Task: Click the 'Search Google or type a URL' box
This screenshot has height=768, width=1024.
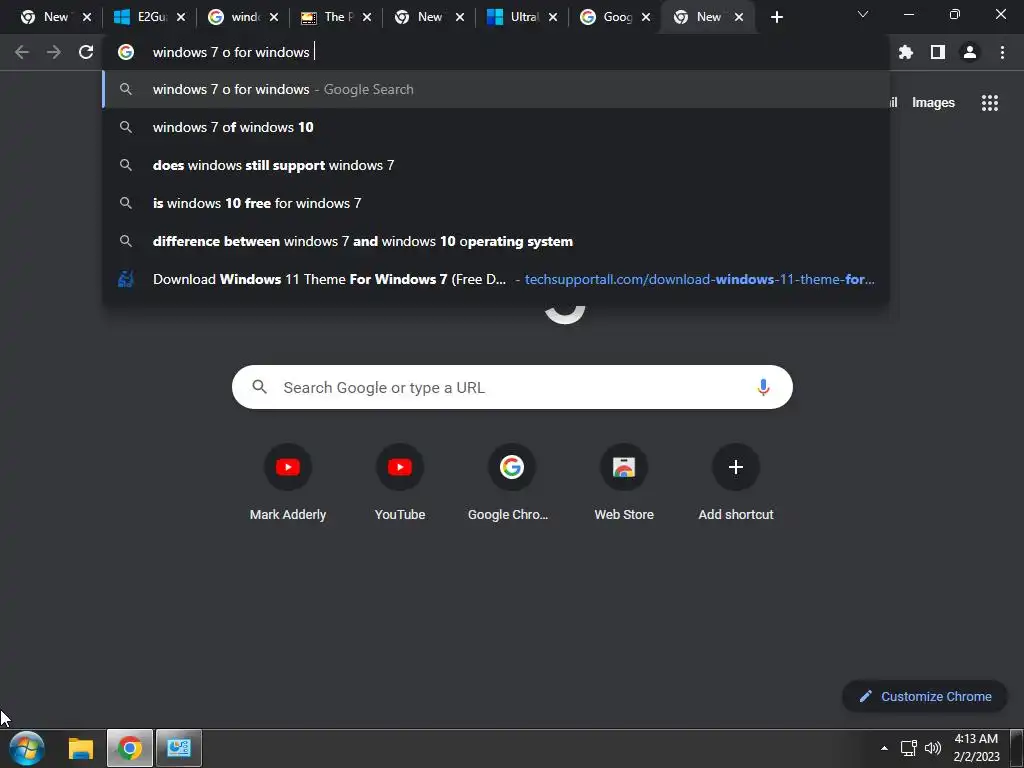Action: coord(512,387)
